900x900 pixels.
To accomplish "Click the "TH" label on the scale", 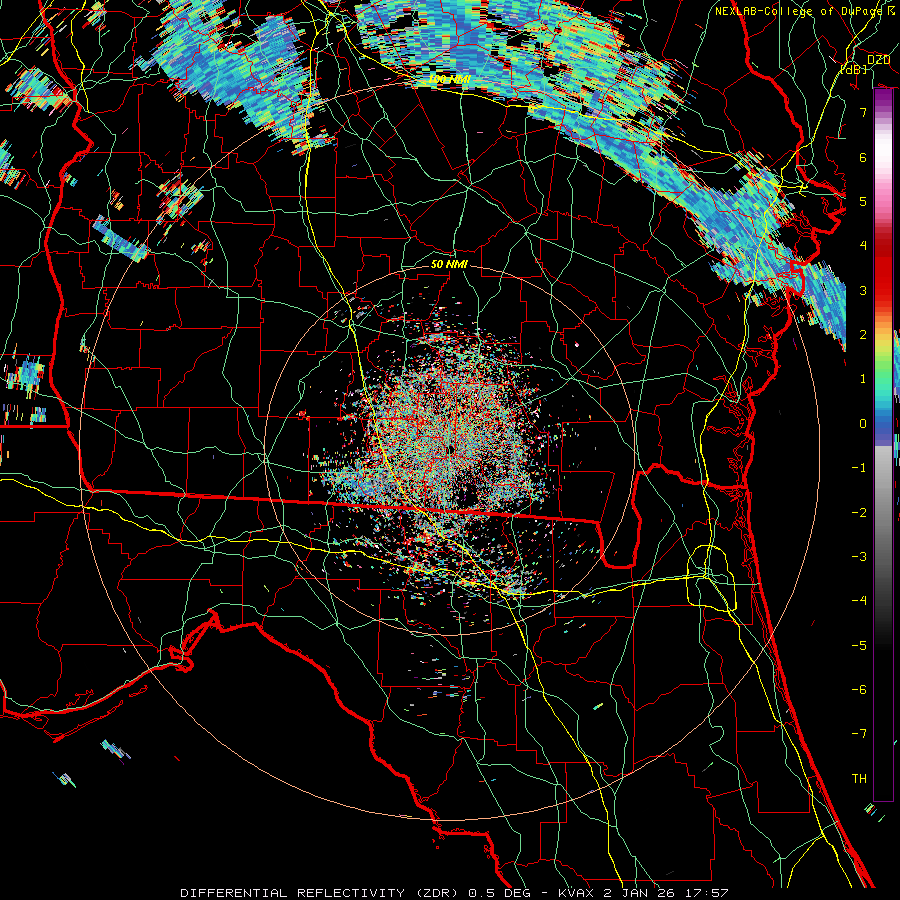I will coord(859,779).
